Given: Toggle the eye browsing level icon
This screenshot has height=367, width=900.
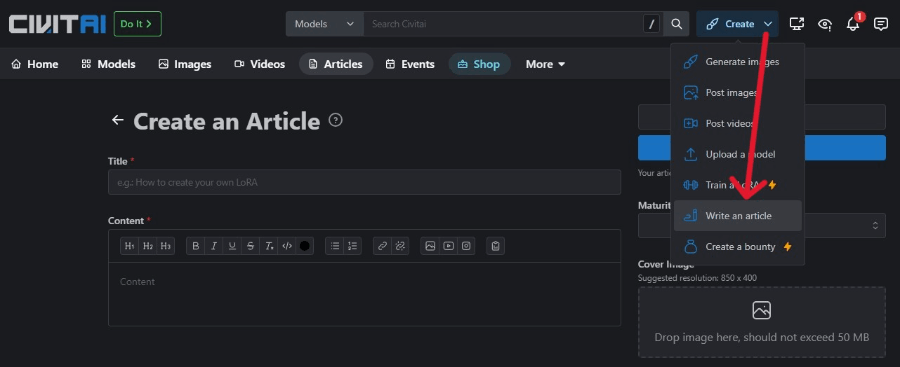Looking at the screenshot, I should point(825,24).
